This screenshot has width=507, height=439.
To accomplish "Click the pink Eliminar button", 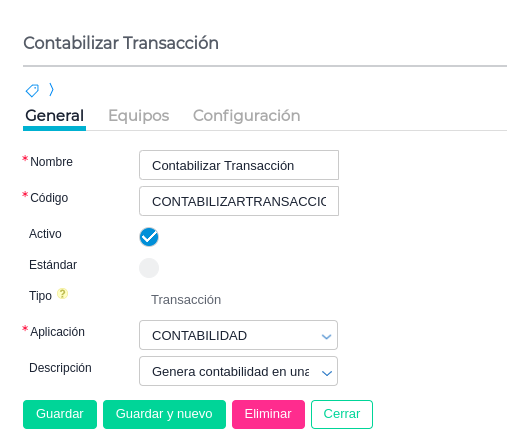I will pos(268,414).
